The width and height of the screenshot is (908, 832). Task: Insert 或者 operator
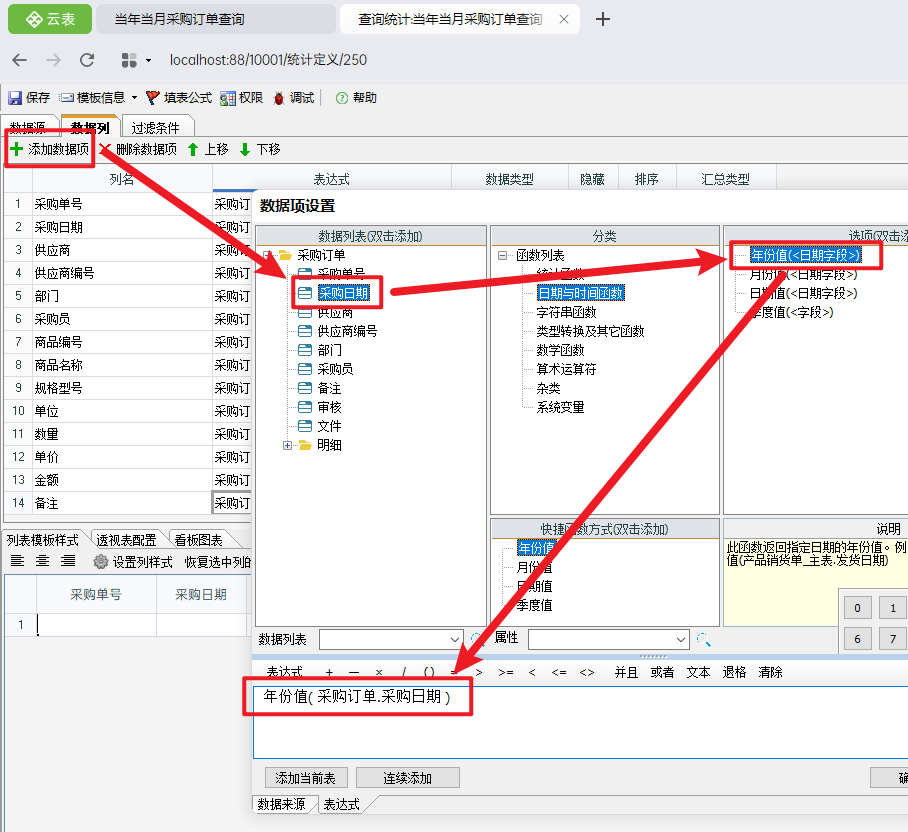click(662, 673)
